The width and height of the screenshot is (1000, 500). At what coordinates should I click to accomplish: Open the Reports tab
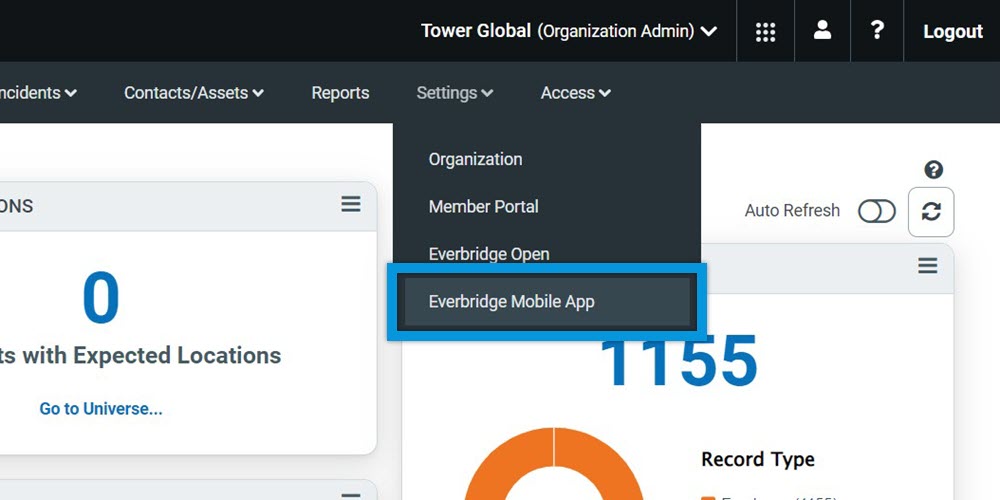[340, 92]
